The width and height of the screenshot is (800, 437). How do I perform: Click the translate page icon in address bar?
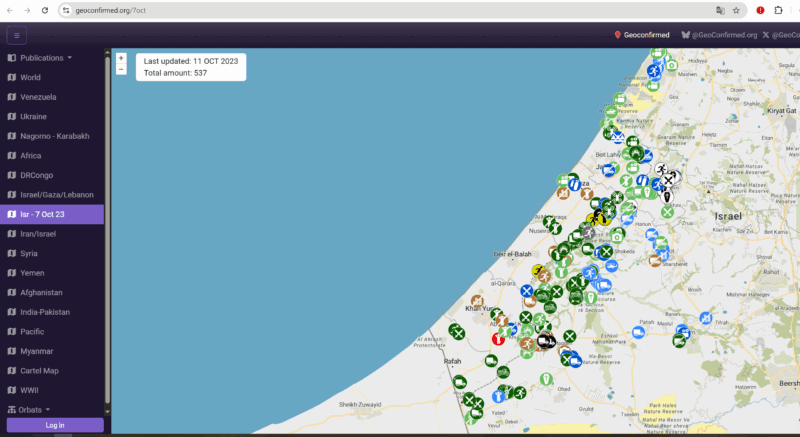718,10
